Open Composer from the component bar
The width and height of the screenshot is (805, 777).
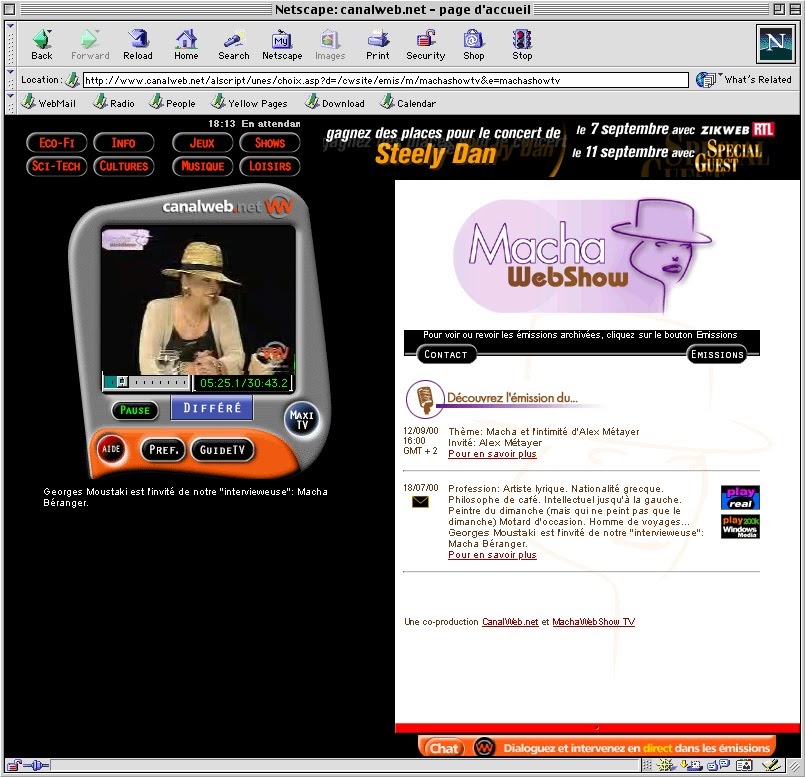pos(771,766)
